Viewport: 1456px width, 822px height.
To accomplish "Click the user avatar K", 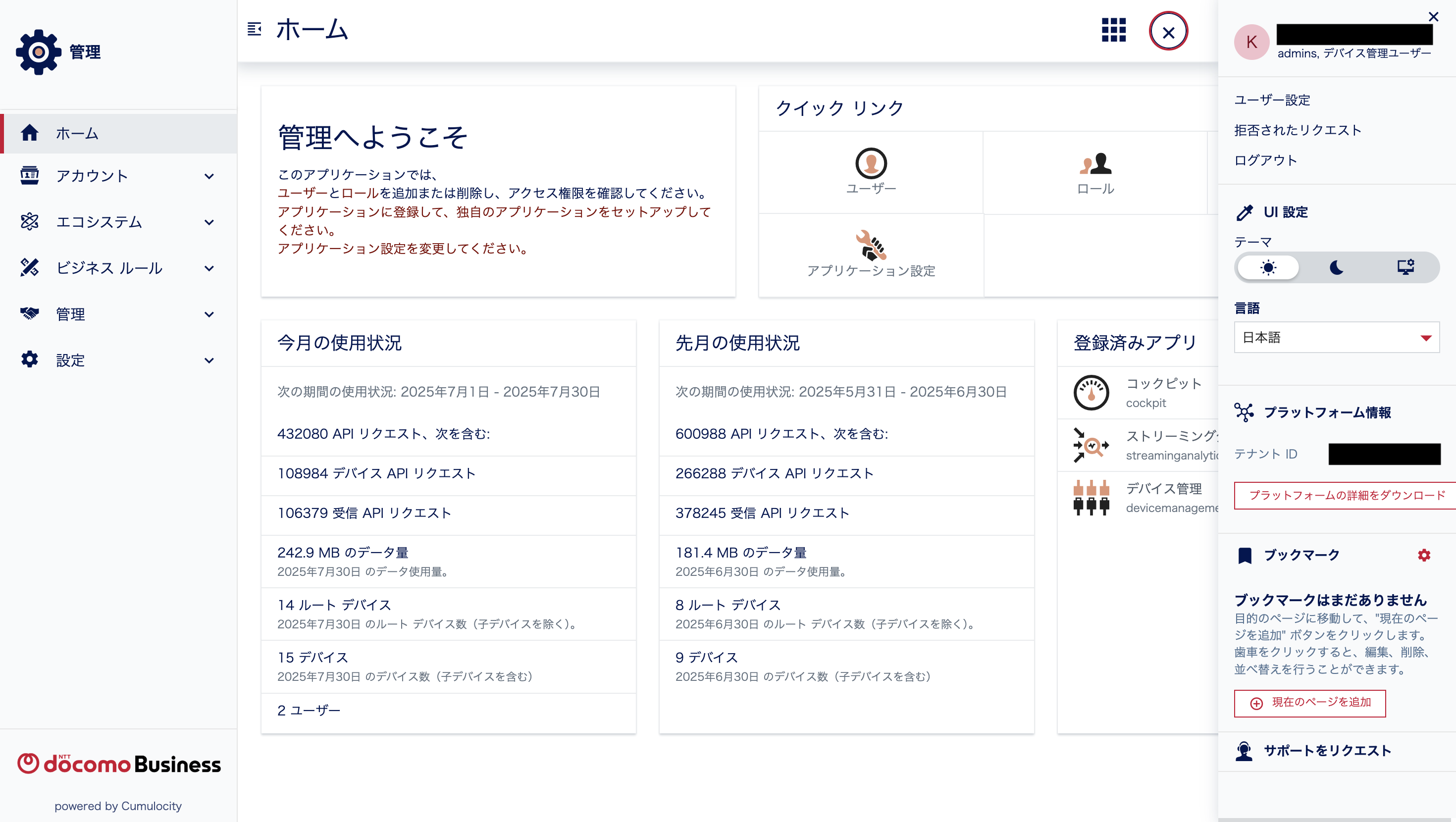I will coord(1251,42).
